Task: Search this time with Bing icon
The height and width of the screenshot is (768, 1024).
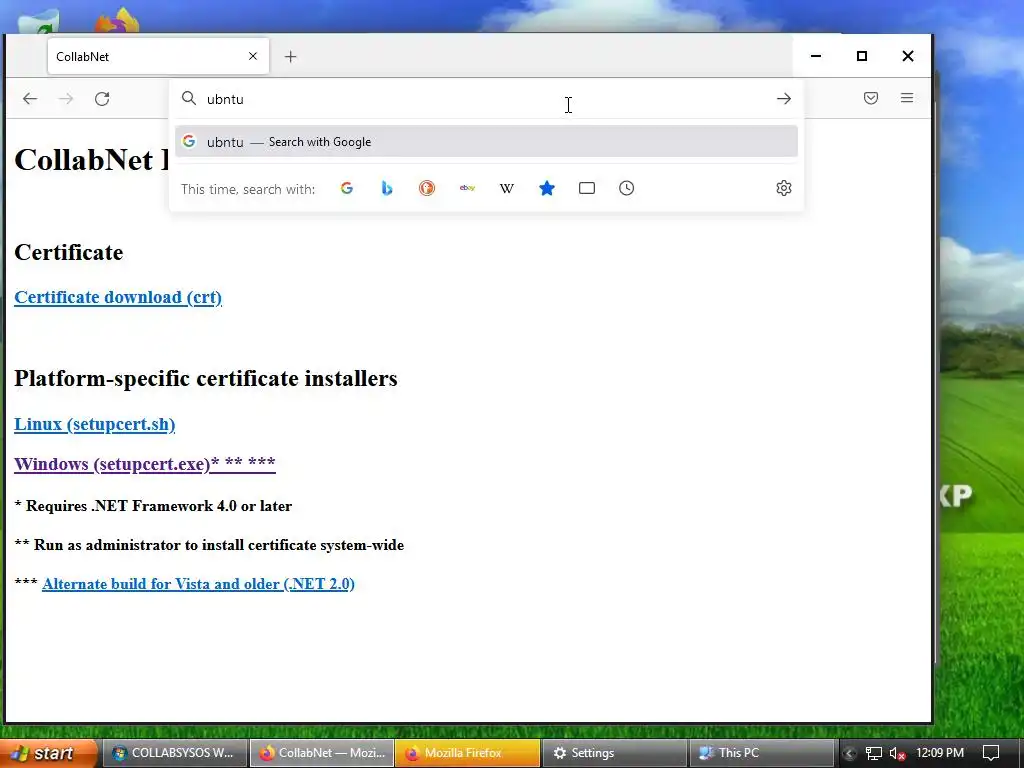Action: tap(387, 188)
